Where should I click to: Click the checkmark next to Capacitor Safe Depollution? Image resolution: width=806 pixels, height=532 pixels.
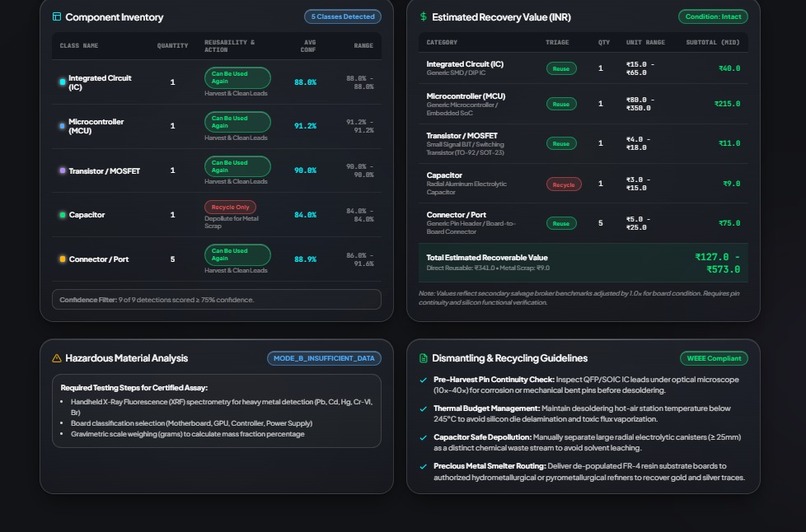tap(423, 438)
